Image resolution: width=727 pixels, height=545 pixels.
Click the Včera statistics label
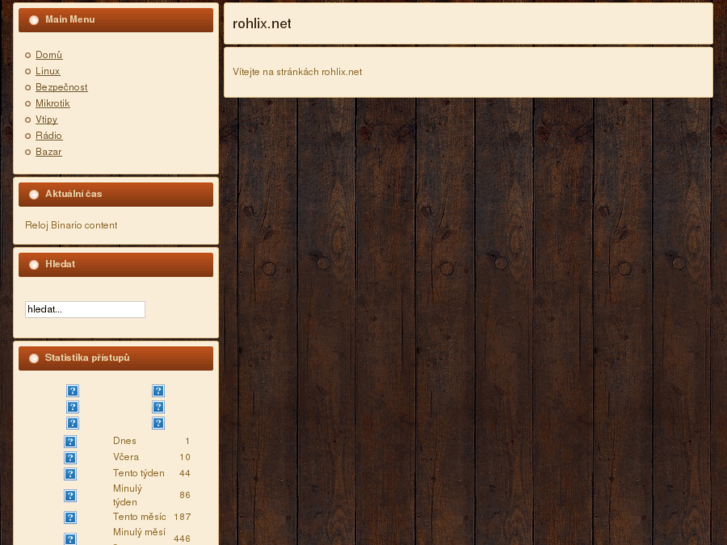[x=126, y=457]
